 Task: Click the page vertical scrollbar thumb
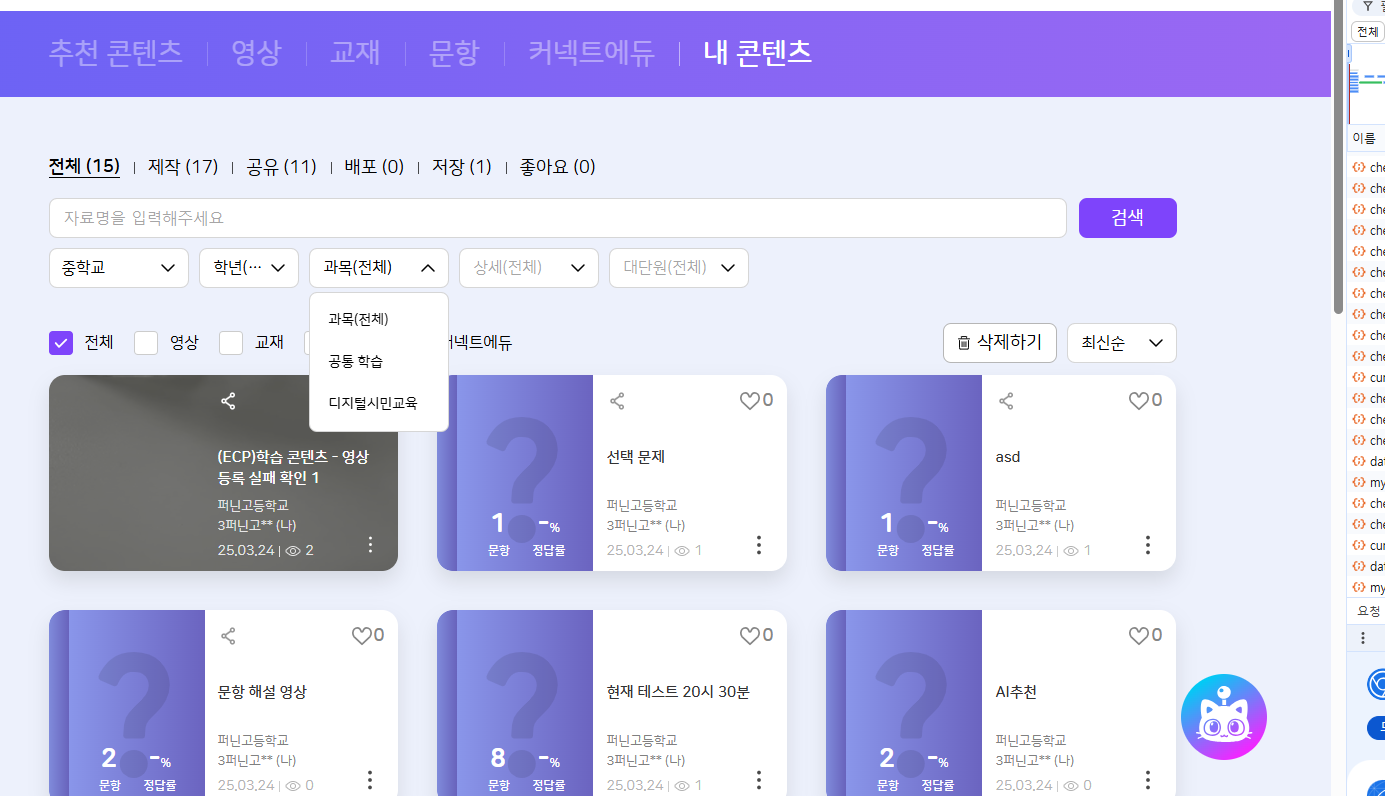[1338, 160]
